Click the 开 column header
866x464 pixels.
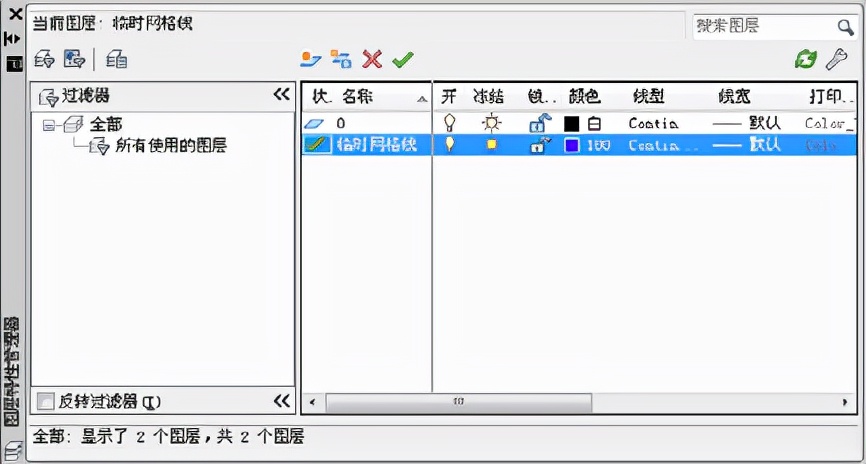point(449,97)
